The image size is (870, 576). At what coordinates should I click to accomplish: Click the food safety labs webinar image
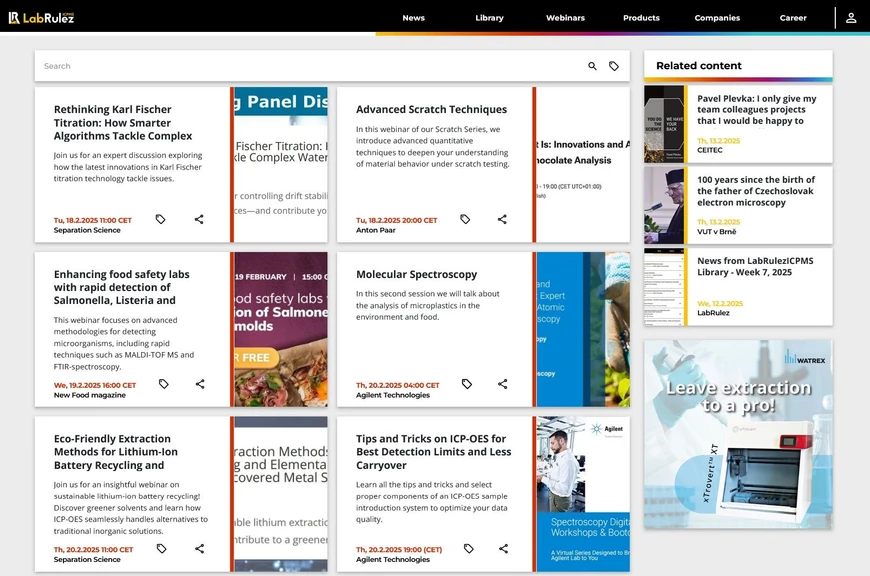click(x=281, y=330)
